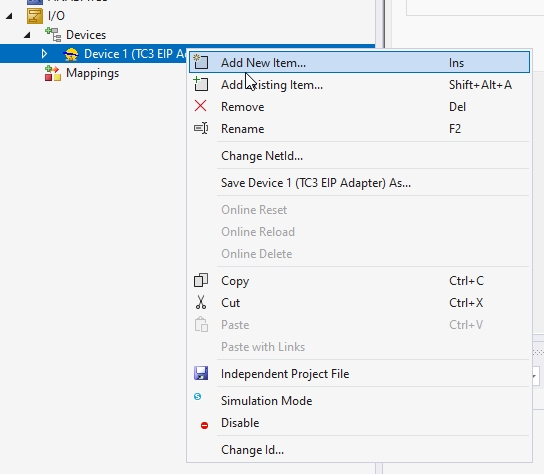The width and height of the screenshot is (544, 474).
Task: Select the Mappings tree item
Action: [x=92, y=73]
